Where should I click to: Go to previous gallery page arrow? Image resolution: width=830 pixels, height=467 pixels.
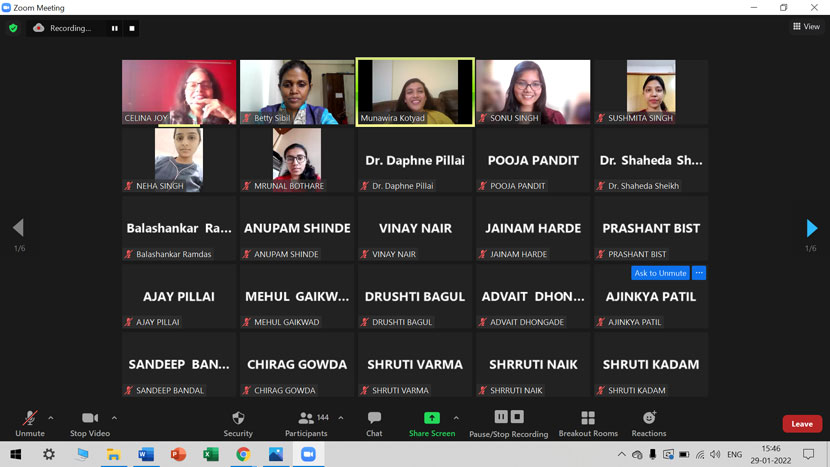coord(19,228)
